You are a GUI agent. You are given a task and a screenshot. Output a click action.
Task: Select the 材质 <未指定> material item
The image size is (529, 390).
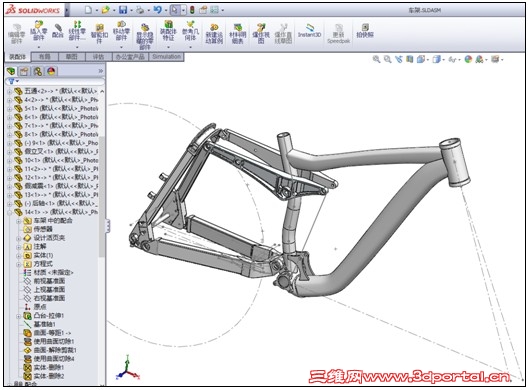(x=48, y=273)
